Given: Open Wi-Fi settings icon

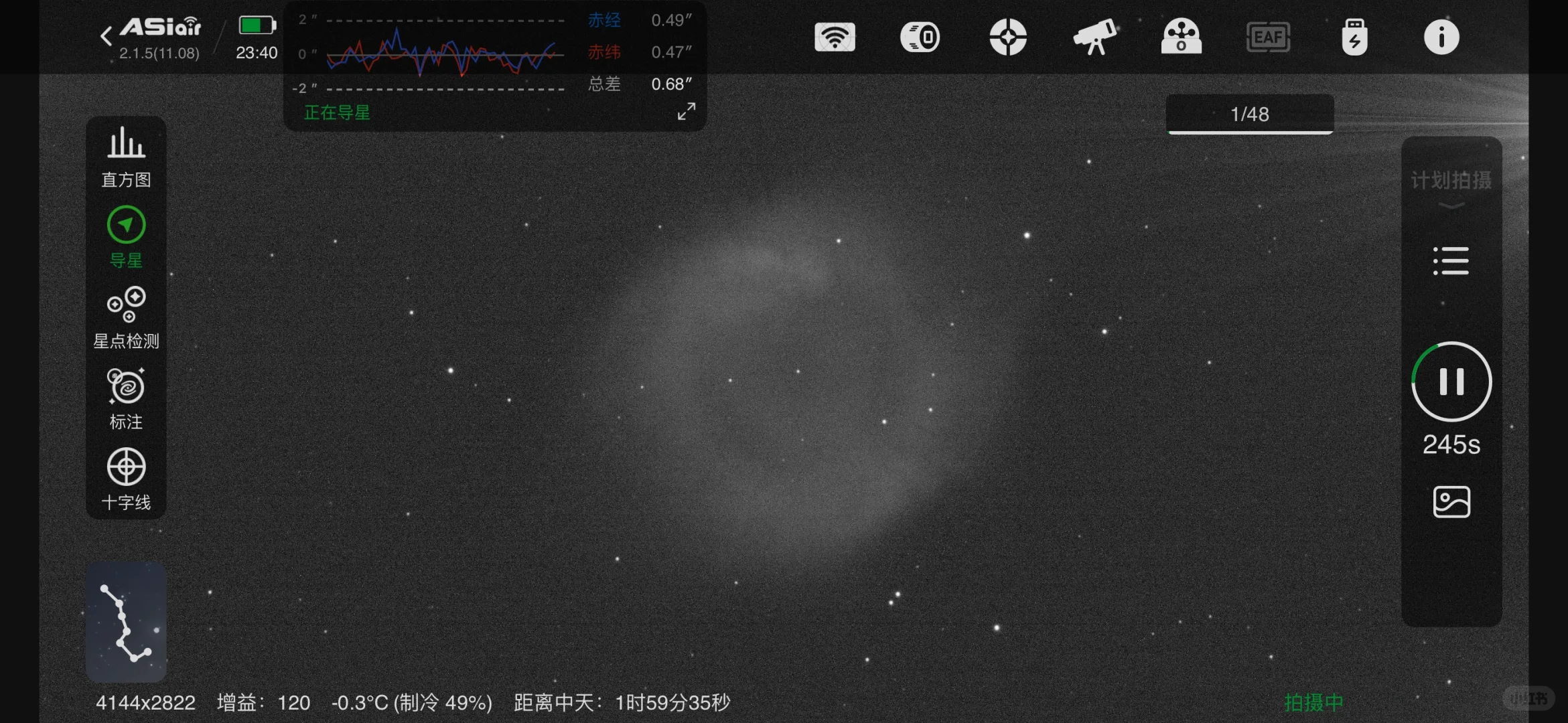Looking at the screenshot, I should tap(835, 37).
